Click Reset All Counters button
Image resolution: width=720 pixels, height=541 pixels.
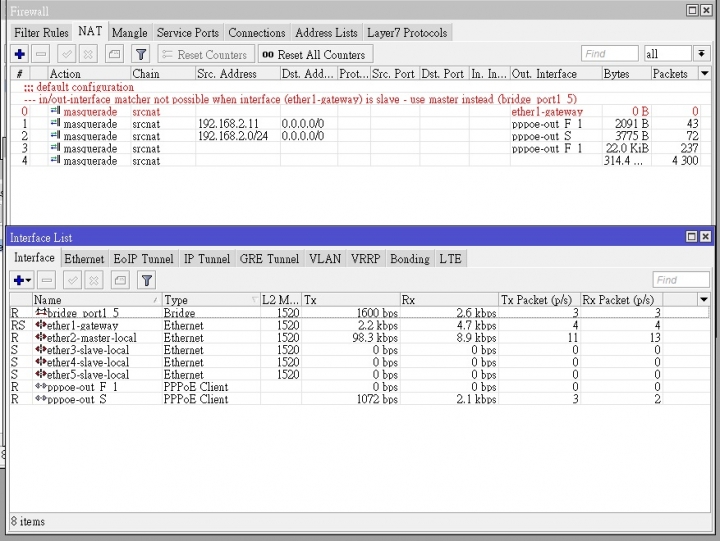(315, 54)
